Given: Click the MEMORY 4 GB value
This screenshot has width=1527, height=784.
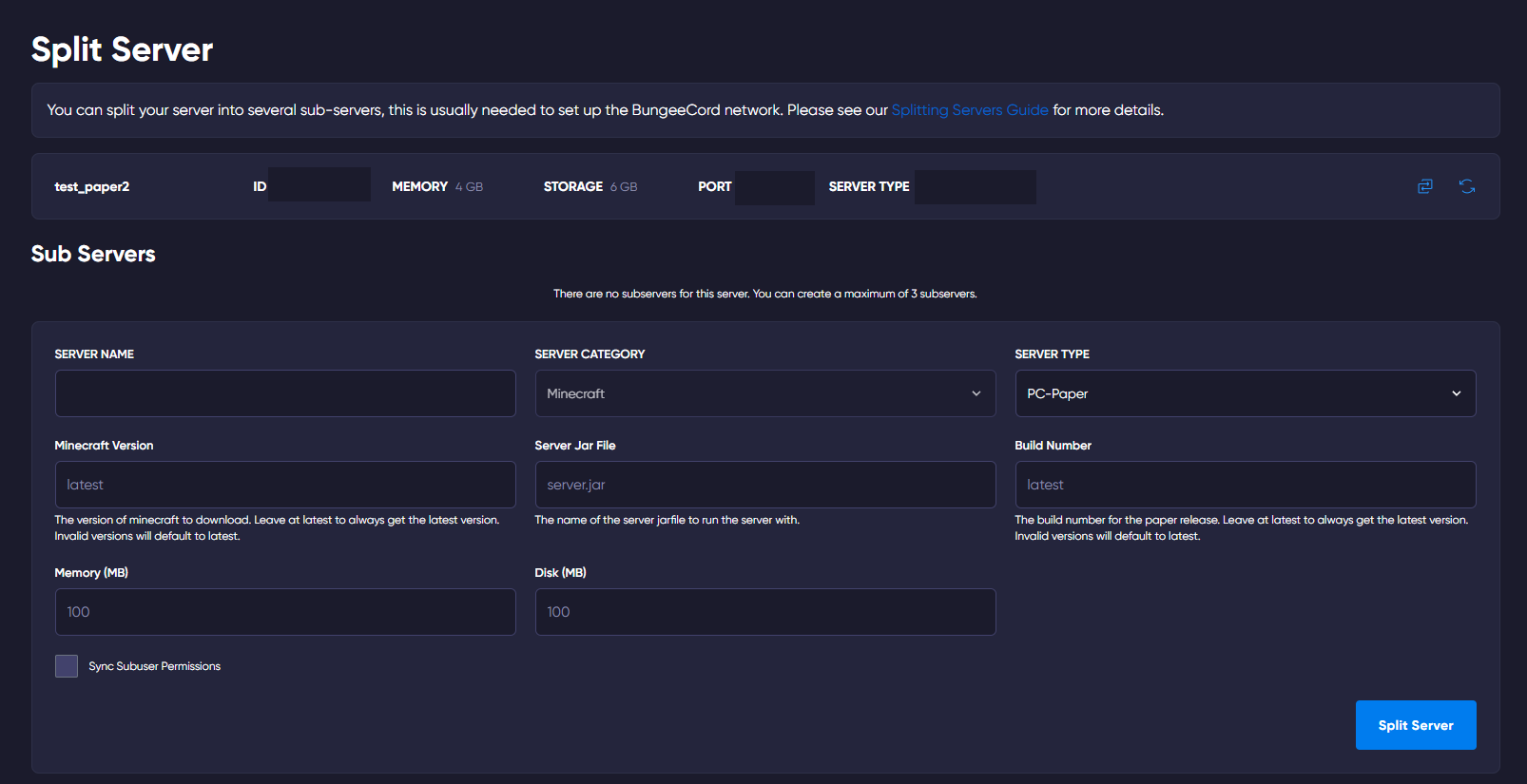Looking at the screenshot, I should [x=469, y=187].
